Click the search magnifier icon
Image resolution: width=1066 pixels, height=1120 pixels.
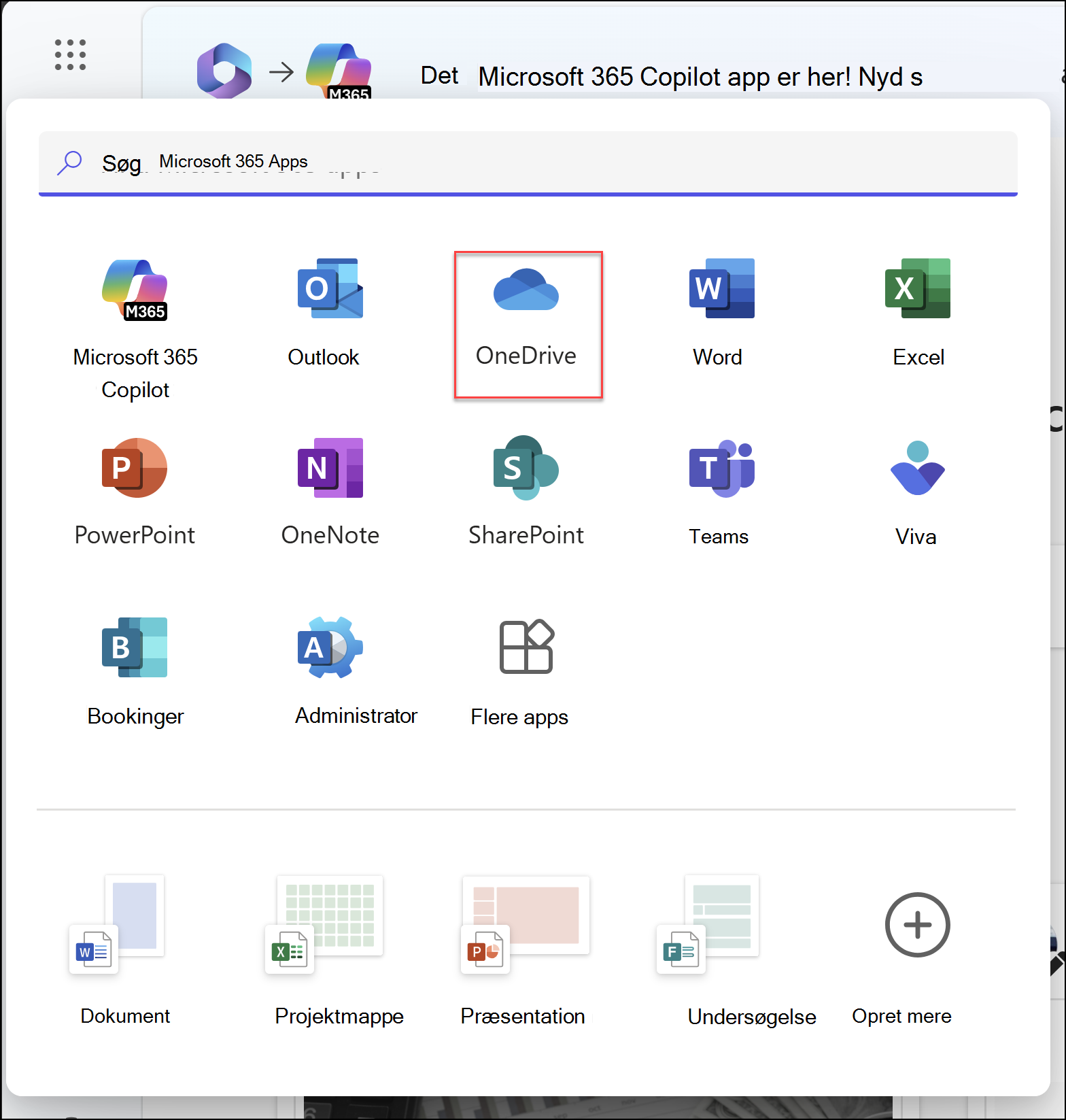[70, 163]
